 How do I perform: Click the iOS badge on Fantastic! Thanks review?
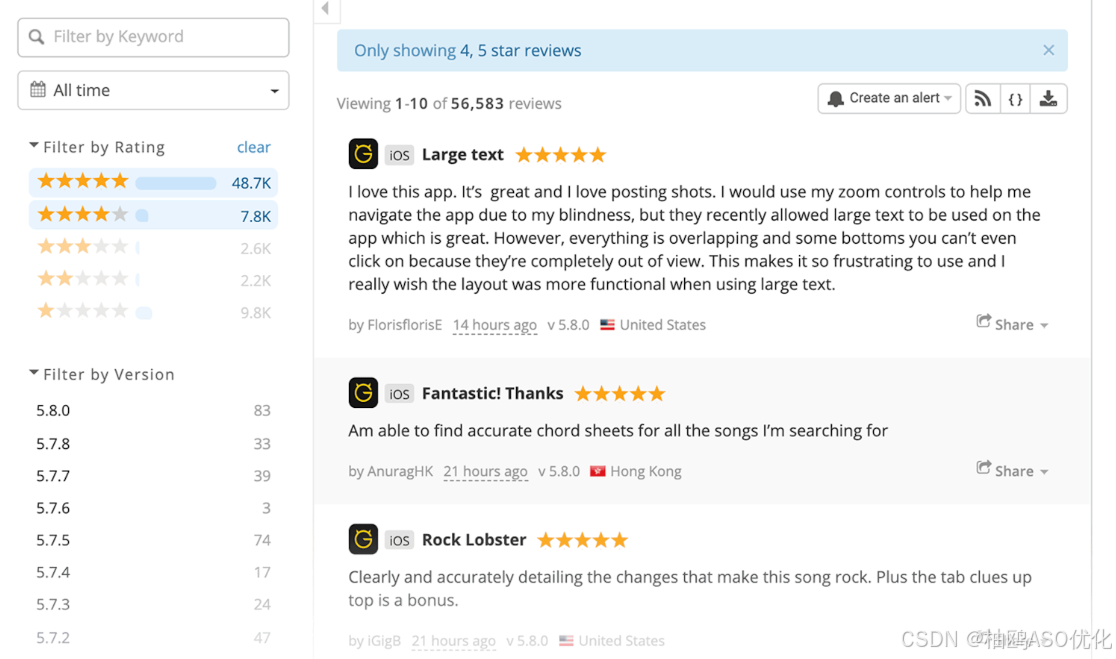click(x=399, y=394)
